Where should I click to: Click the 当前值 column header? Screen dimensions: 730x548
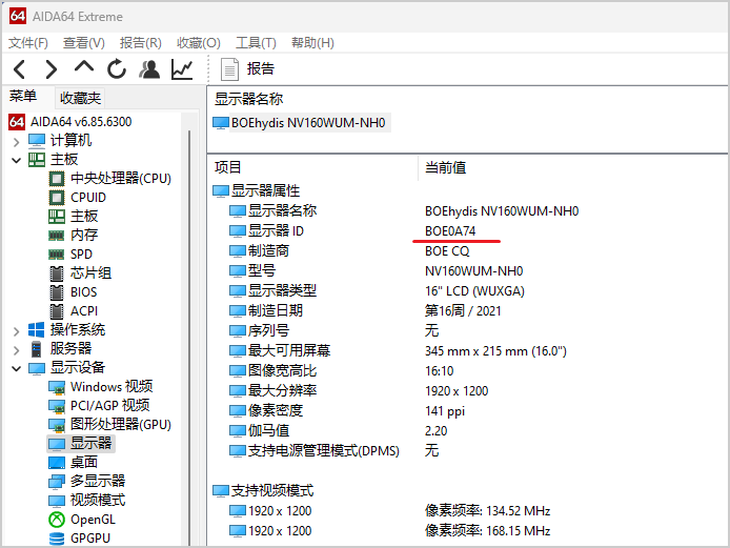pos(446,168)
